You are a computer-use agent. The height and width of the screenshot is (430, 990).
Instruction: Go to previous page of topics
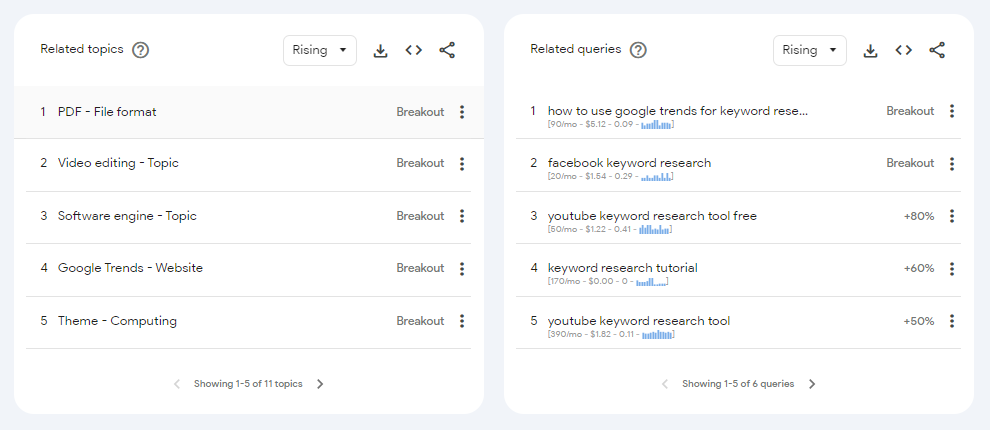(177, 384)
